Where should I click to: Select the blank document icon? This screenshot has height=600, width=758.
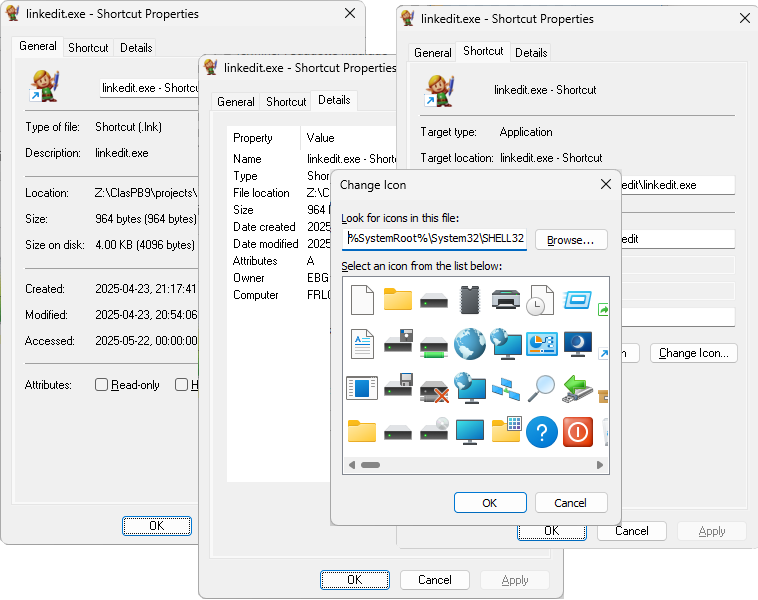point(362,300)
